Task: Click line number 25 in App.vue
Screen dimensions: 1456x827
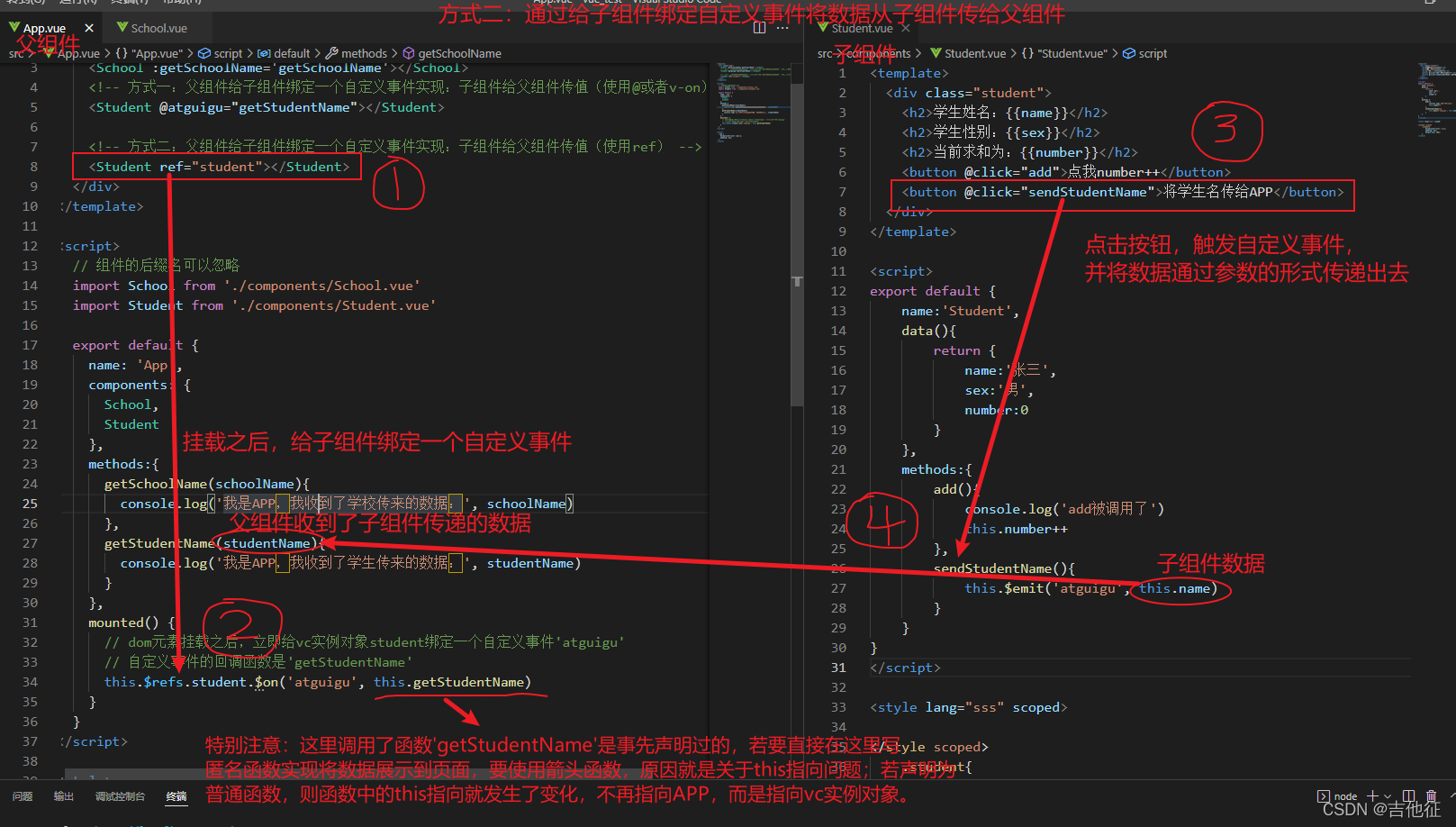Action: point(30,504)
